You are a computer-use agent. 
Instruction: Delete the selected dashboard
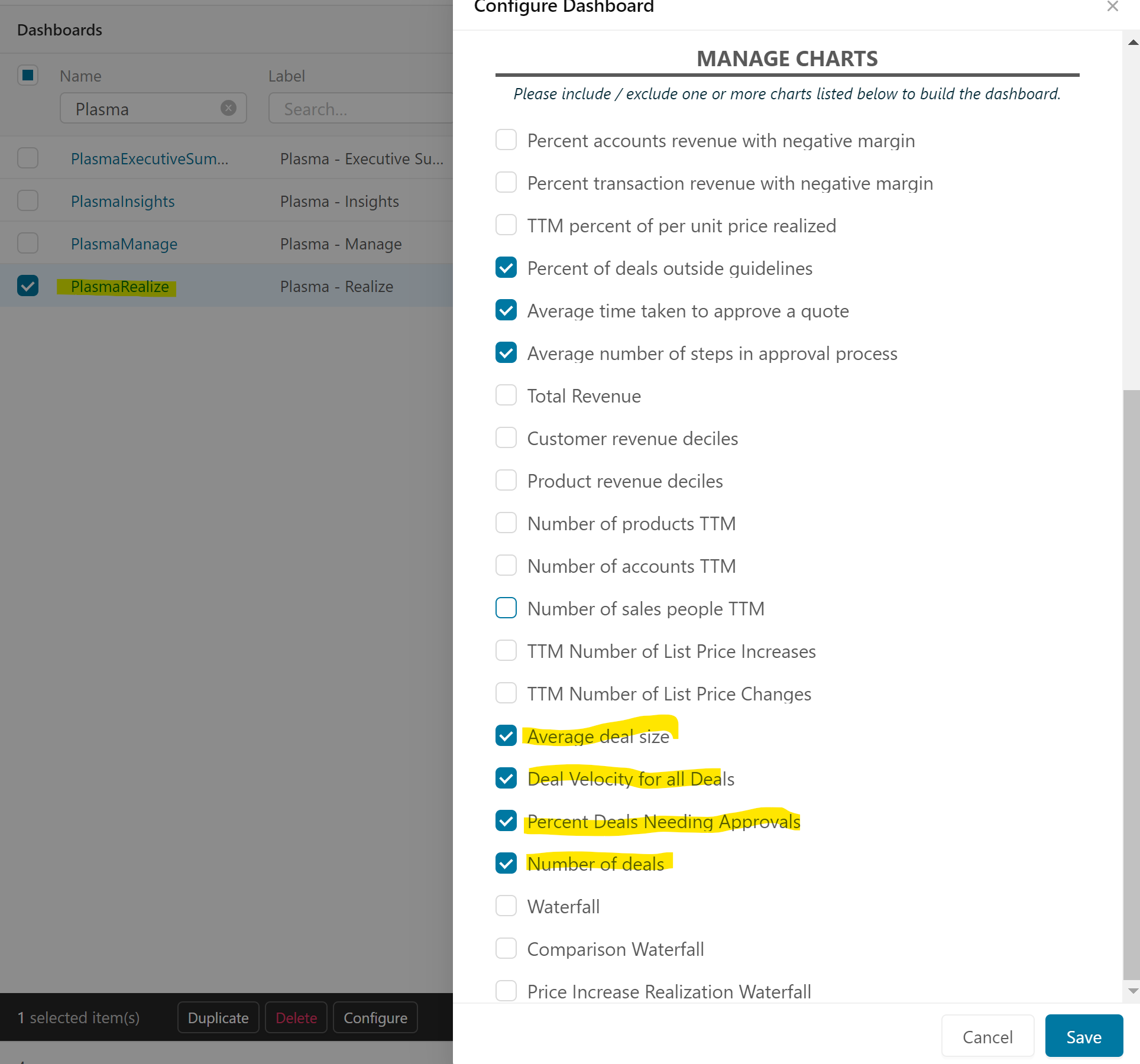(x=296, y=1018)
